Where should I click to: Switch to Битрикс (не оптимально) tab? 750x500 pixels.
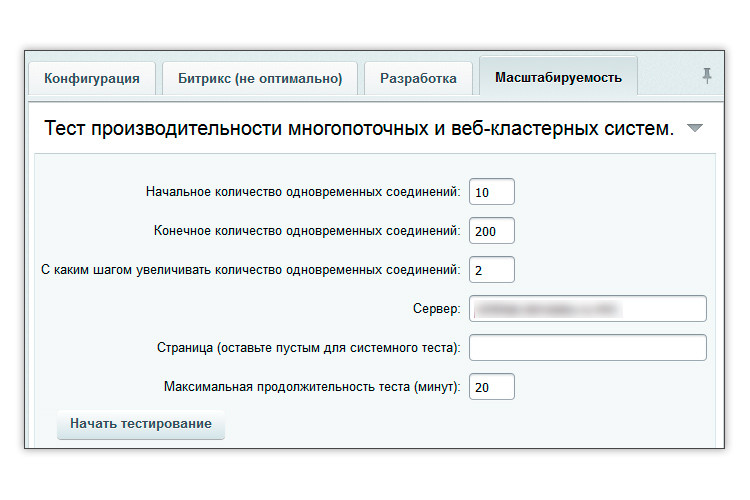click(260, 78)
